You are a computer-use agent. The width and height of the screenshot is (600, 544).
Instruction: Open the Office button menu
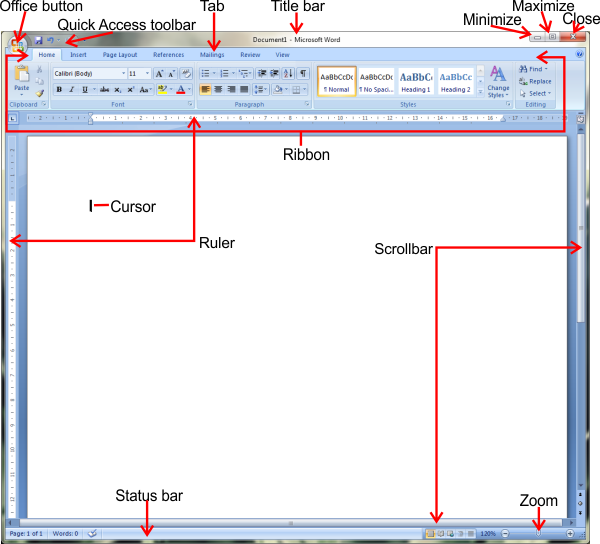[x=17, y=46]
